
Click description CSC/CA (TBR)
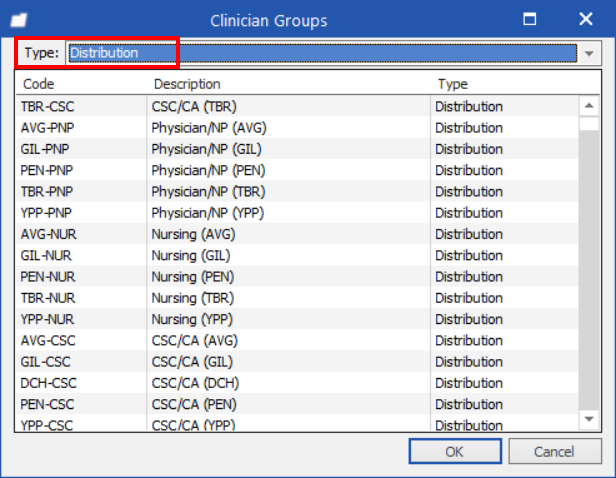(194, 106)
